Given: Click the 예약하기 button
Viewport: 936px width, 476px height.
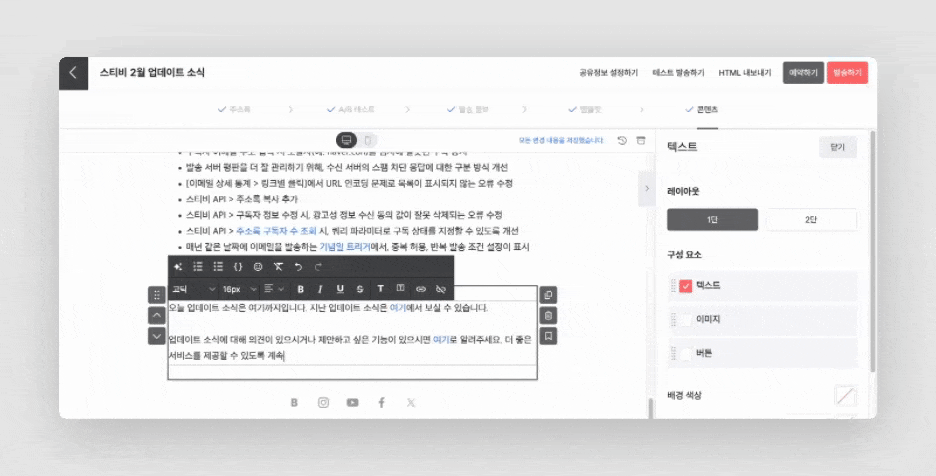Looking at the screenshot, I should click(803, 73).
